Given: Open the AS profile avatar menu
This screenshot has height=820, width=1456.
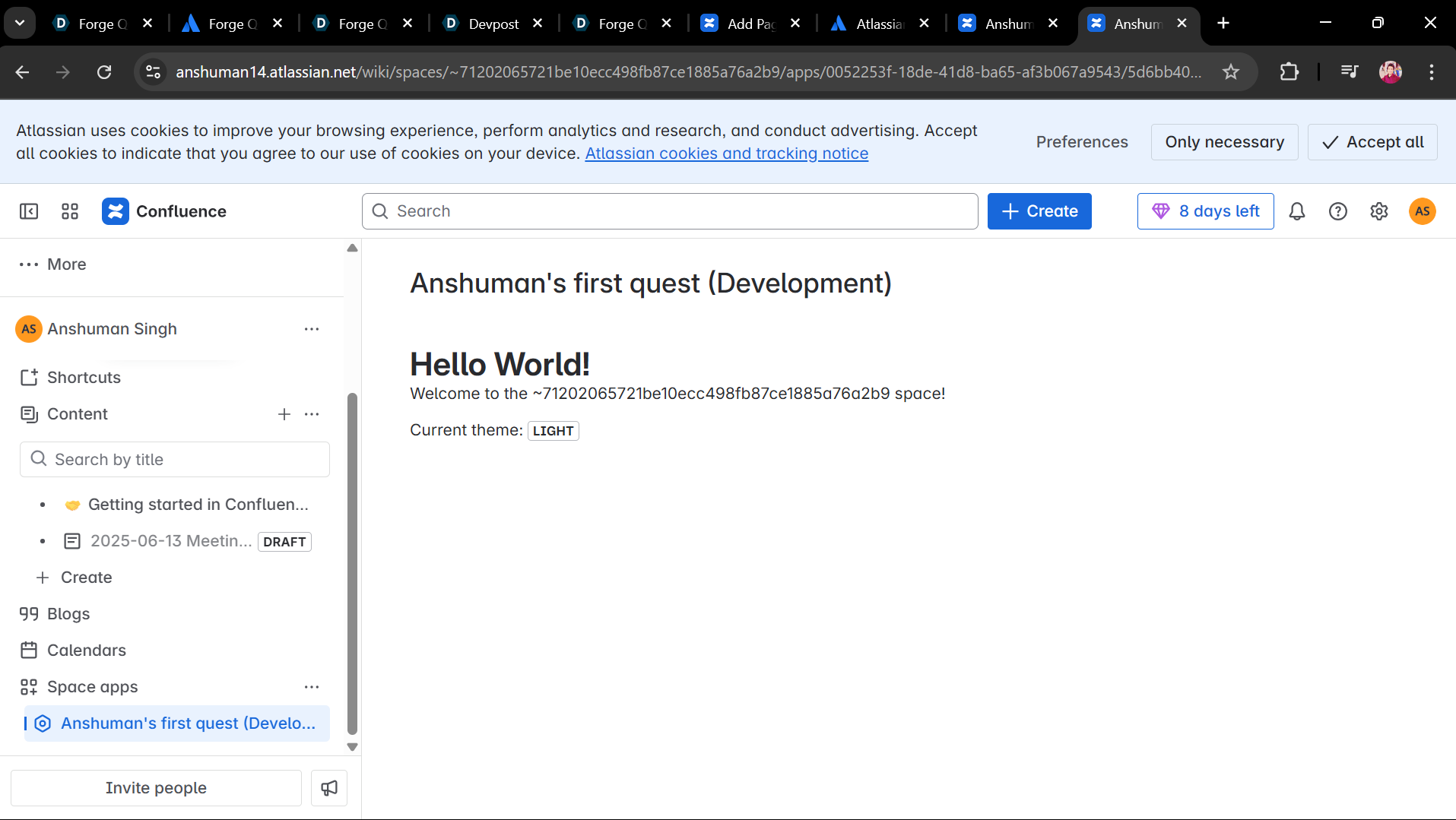Looking at the screenshot, I should (x=1423, y=211).
